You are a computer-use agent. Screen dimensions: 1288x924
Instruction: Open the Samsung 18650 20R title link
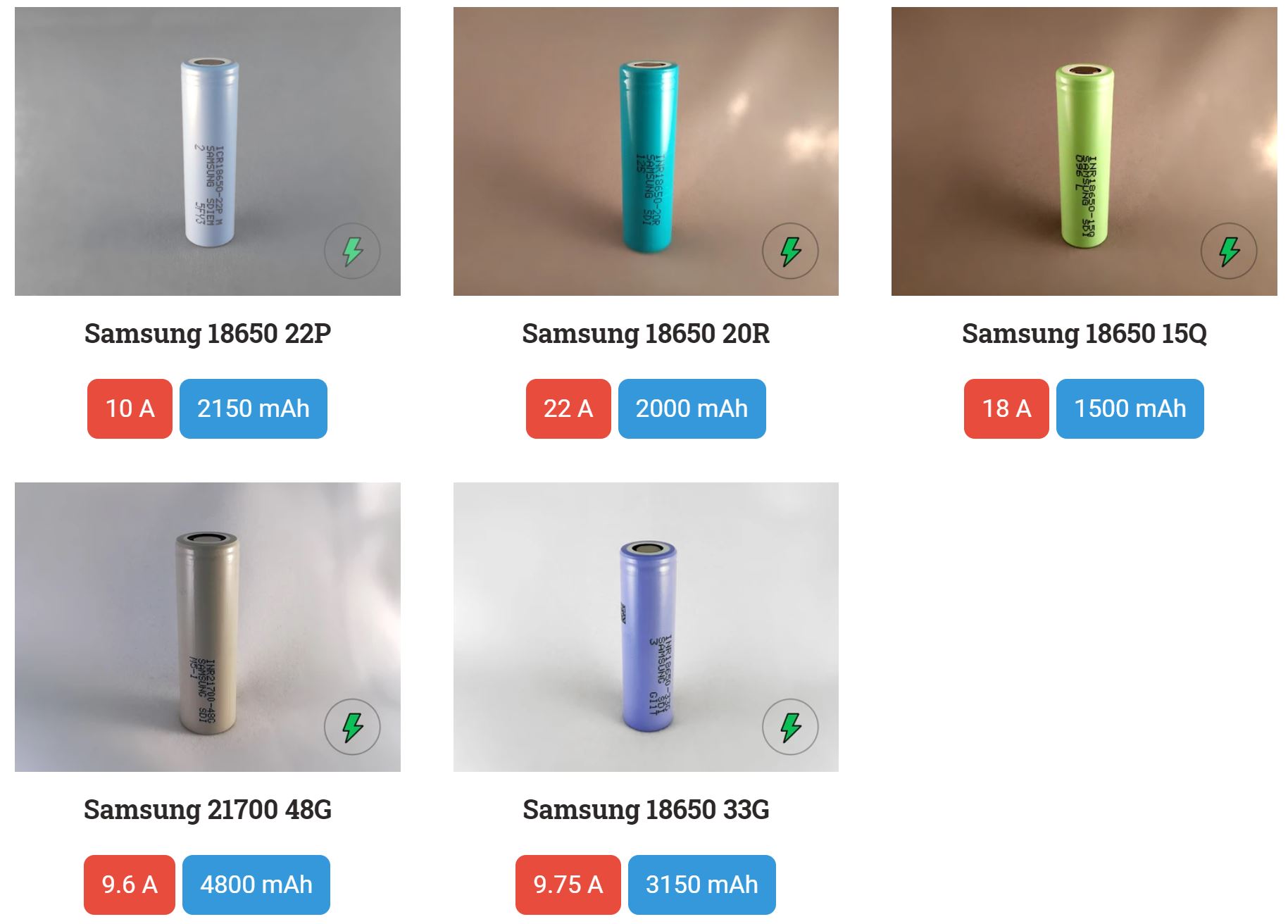(x=646, y=334)
